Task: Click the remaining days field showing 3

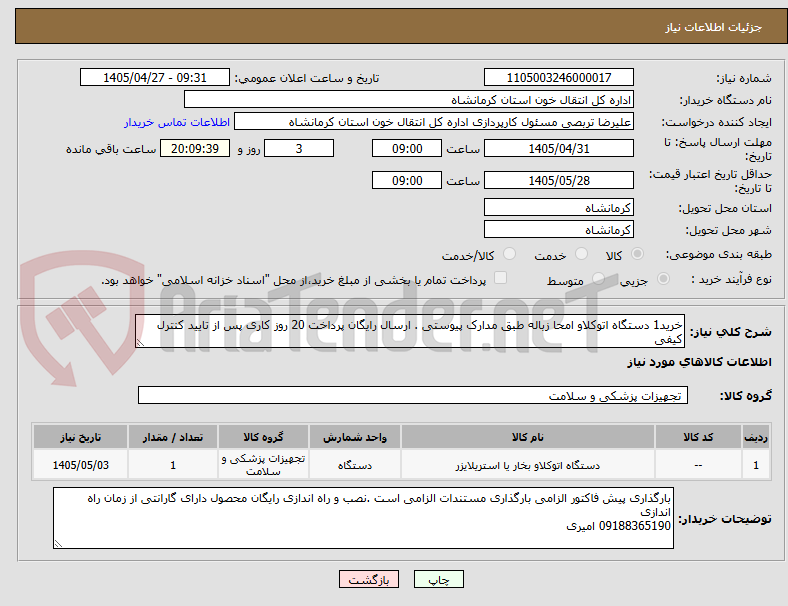Action: click(299, 149)
